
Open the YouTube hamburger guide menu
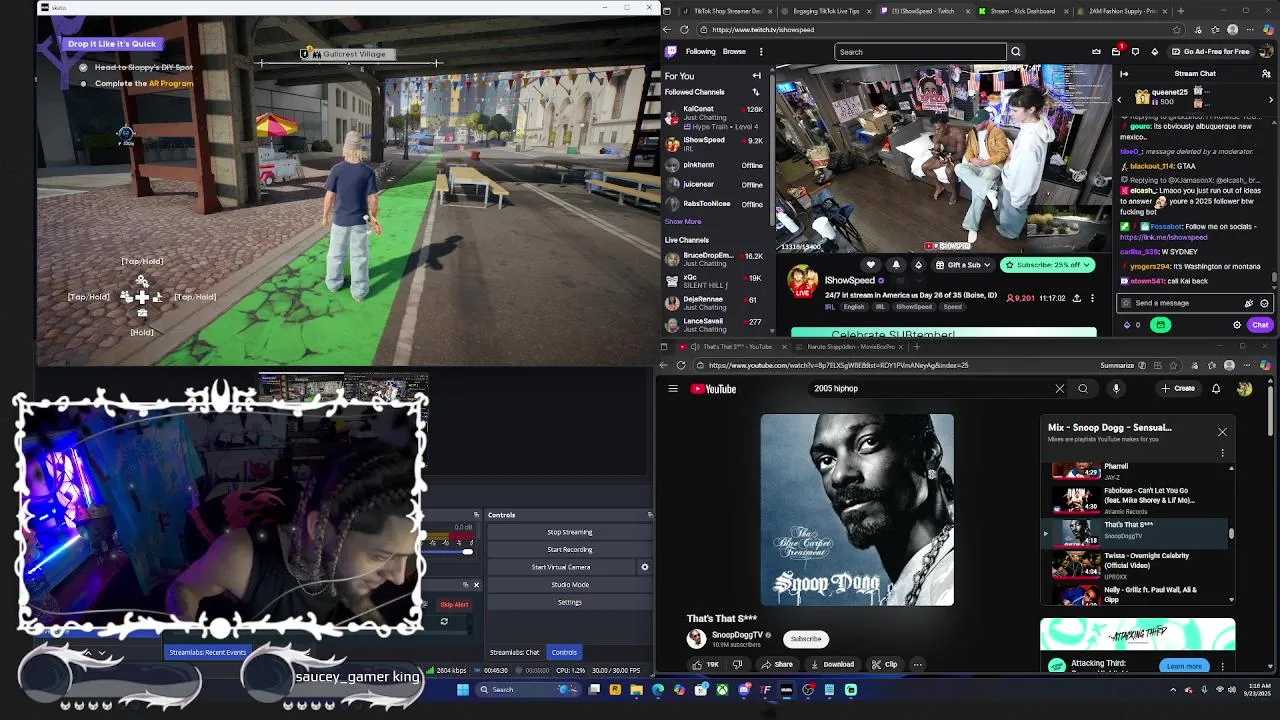click(x=673, y=389)
